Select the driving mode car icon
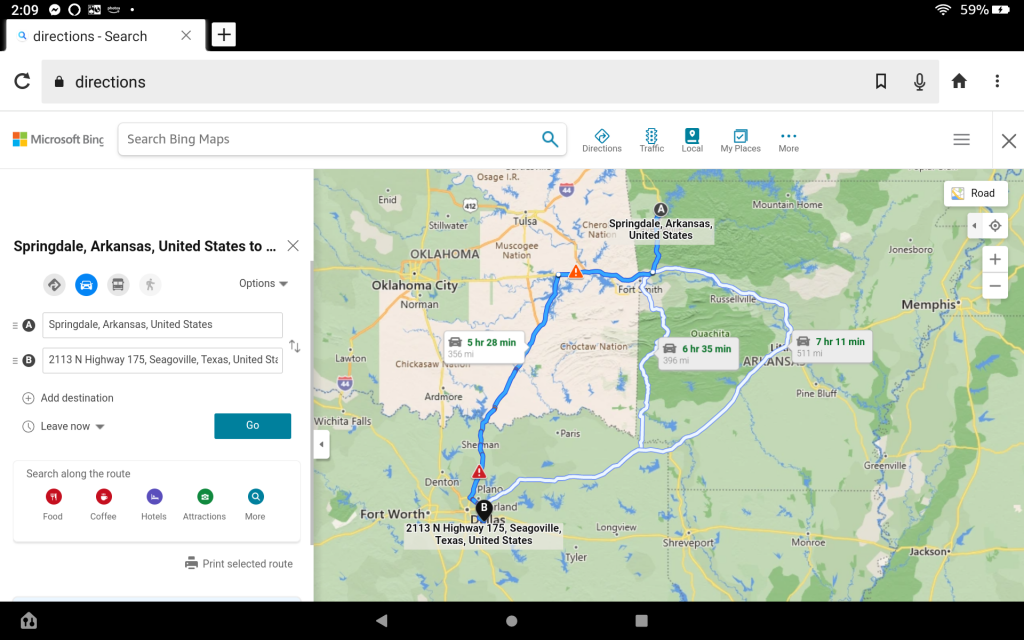Screen dimensions: 1024x640 (x=87, y=285)
